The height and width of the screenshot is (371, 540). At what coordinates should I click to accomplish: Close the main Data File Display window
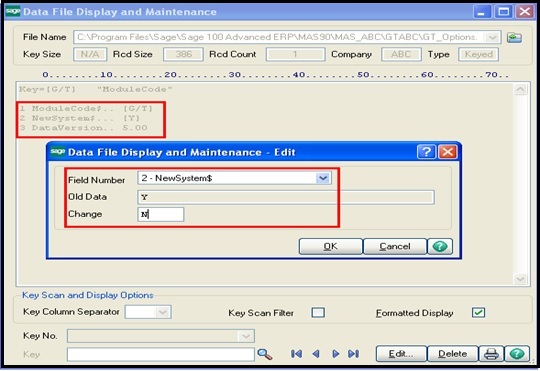(x=525, y=12)
